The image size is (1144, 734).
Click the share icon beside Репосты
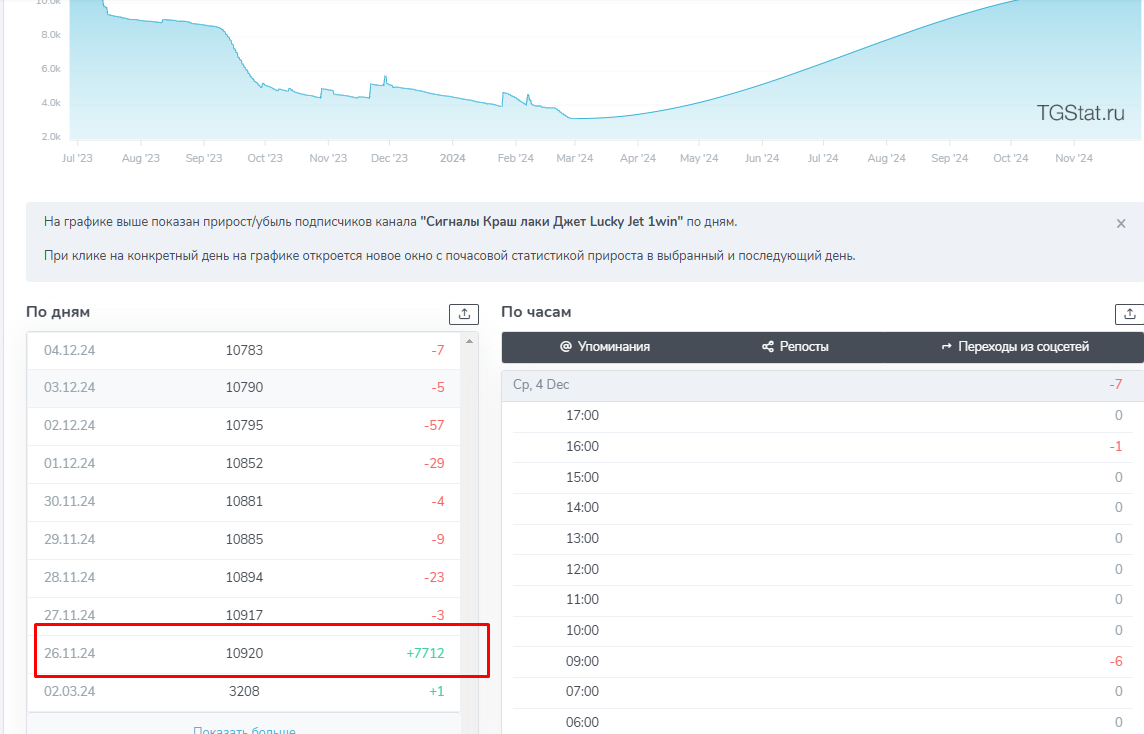coord(768,347)
